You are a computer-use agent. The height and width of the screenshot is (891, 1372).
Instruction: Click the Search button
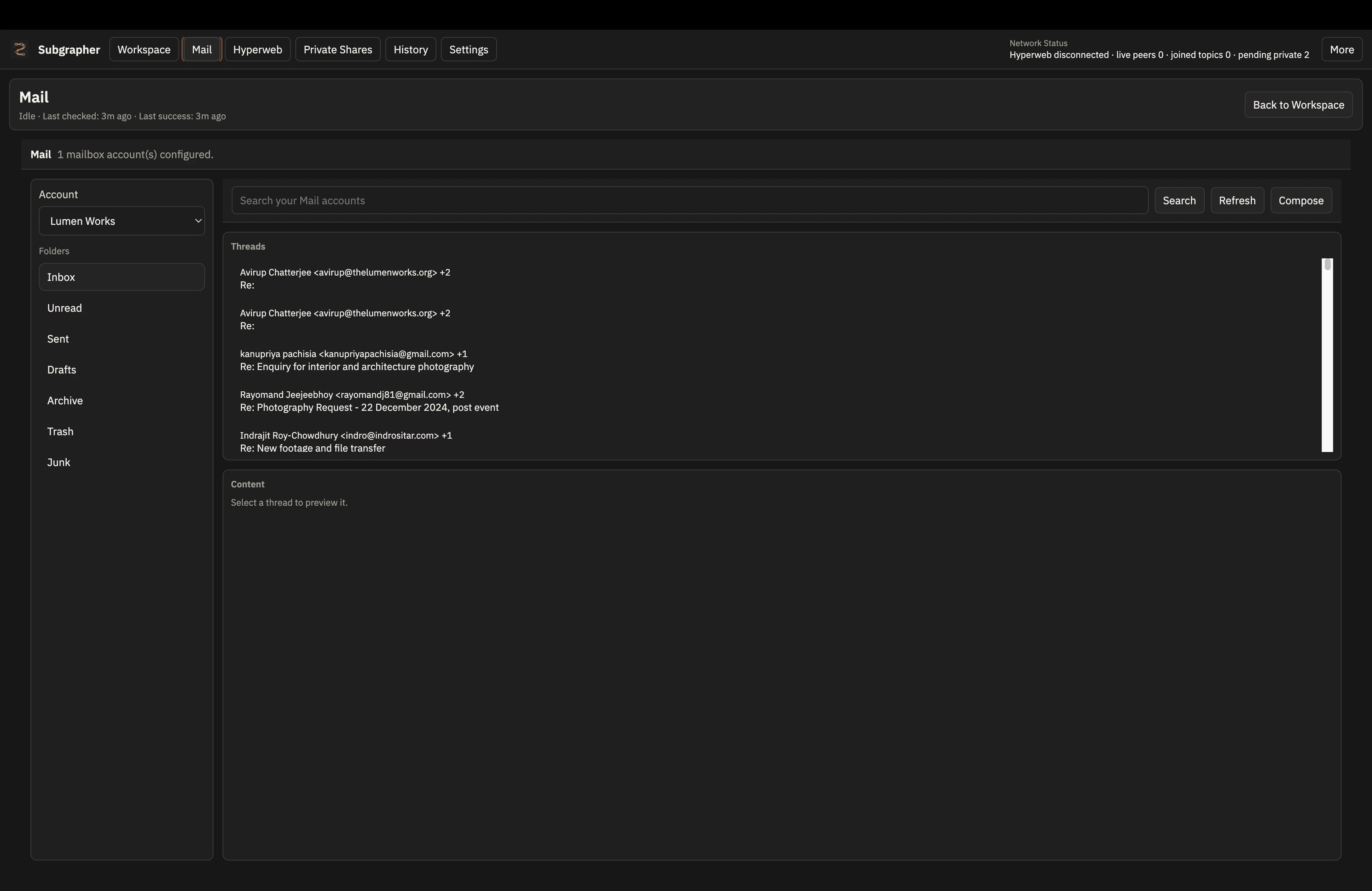click(x=1179, y=200)
